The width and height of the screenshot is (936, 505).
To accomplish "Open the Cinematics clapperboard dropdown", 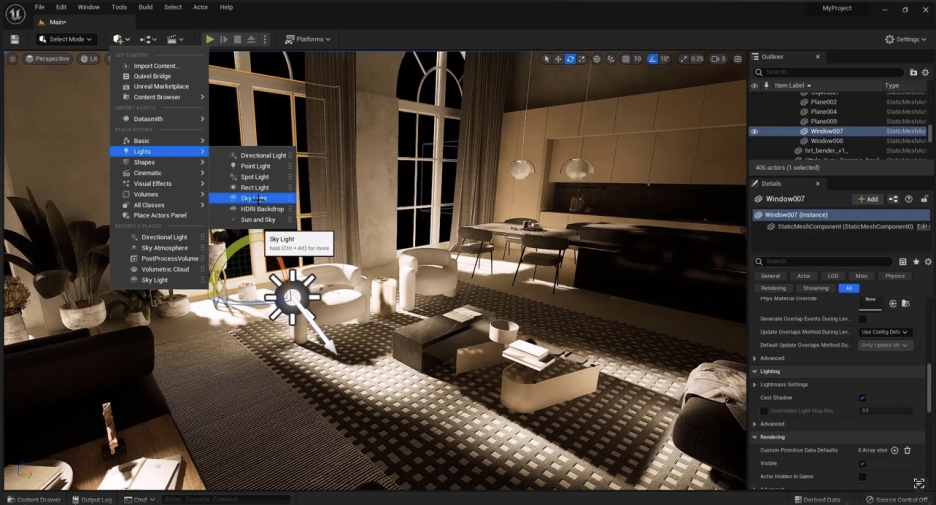I will point(175,39).
